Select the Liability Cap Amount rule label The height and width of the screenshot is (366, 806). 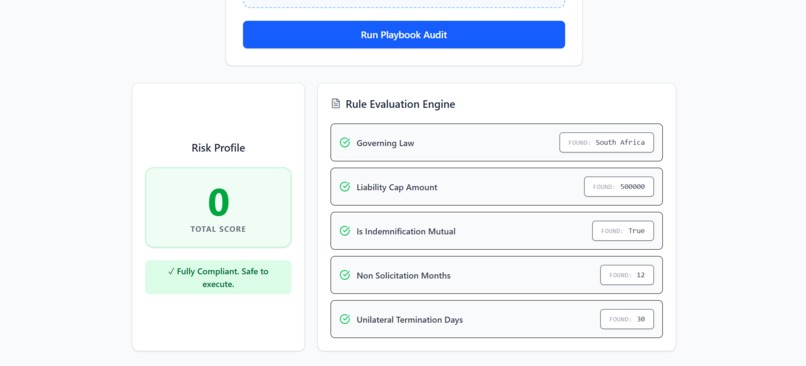(x=397, y=187)
